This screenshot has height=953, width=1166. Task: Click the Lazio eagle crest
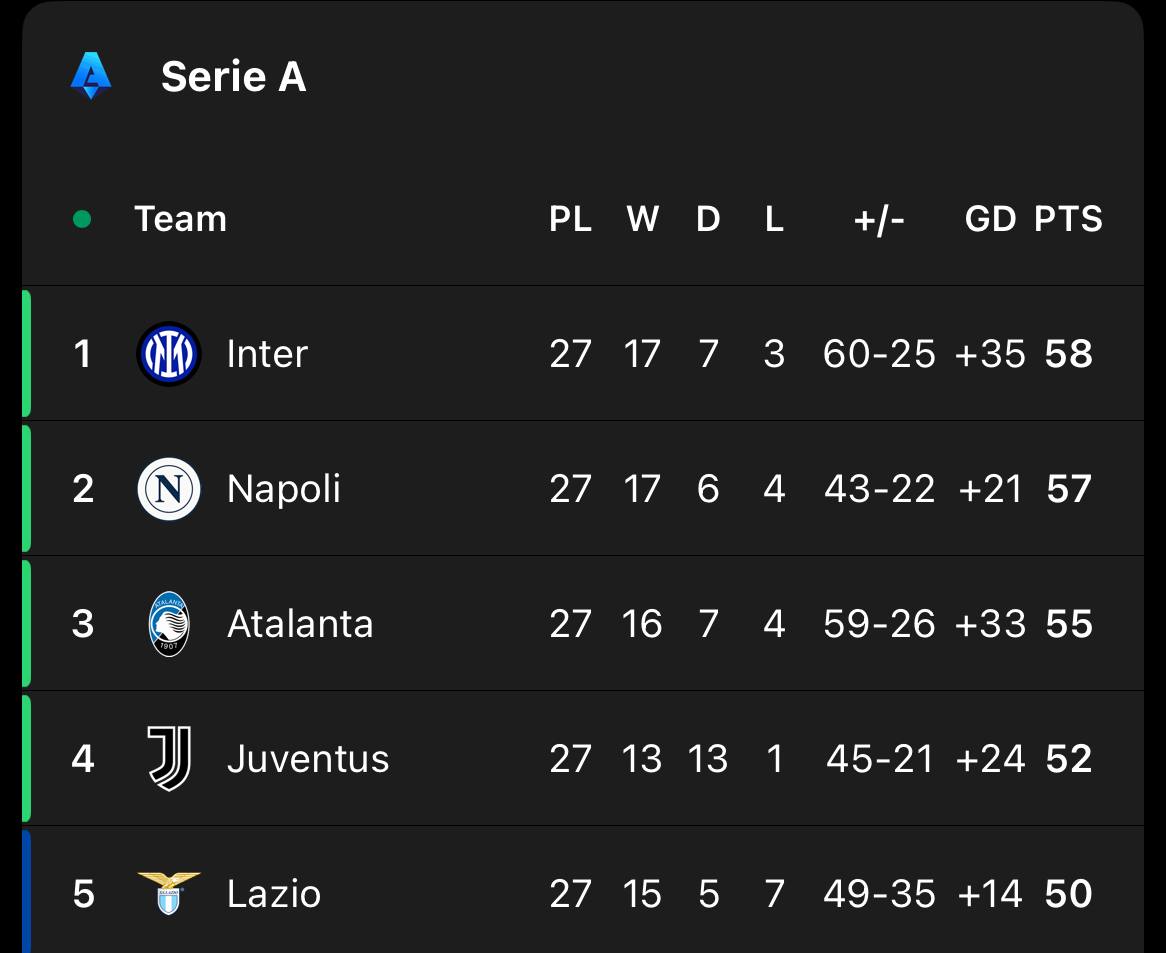[x=169, y=894]
